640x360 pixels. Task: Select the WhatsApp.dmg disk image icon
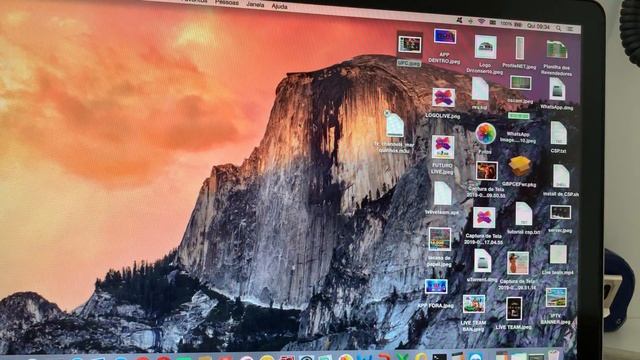557,89
